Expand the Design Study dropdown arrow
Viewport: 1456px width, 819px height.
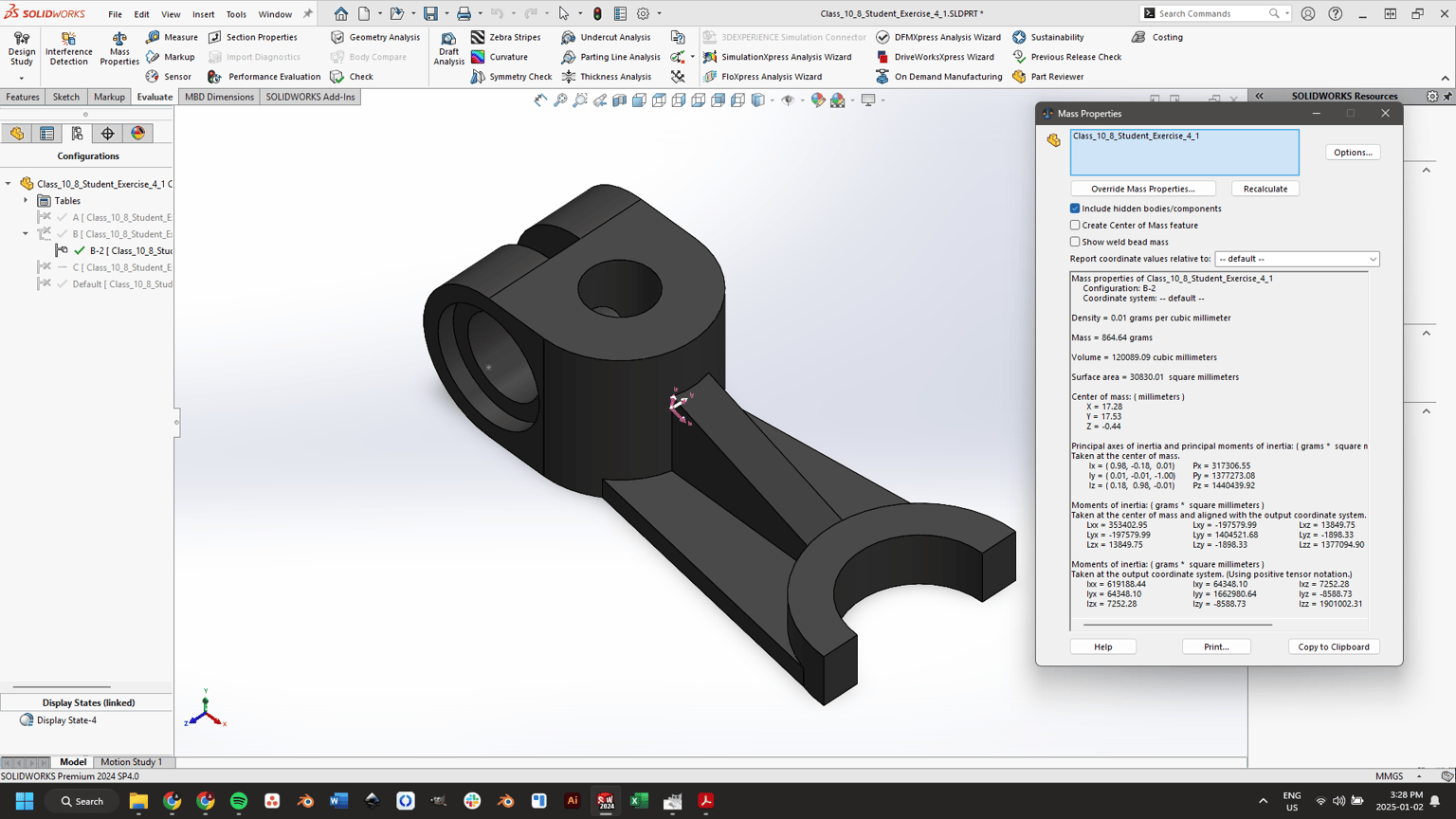21,79
